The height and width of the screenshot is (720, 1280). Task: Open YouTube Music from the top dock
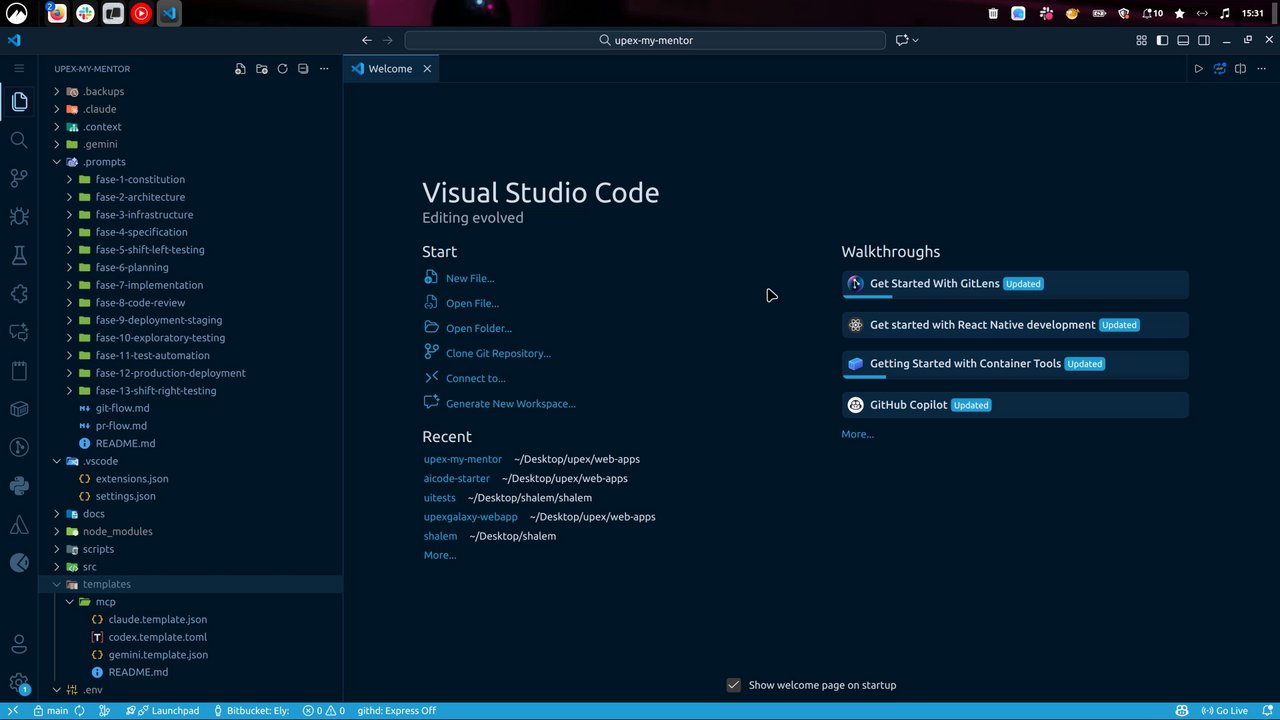click(x=141, y=14)
